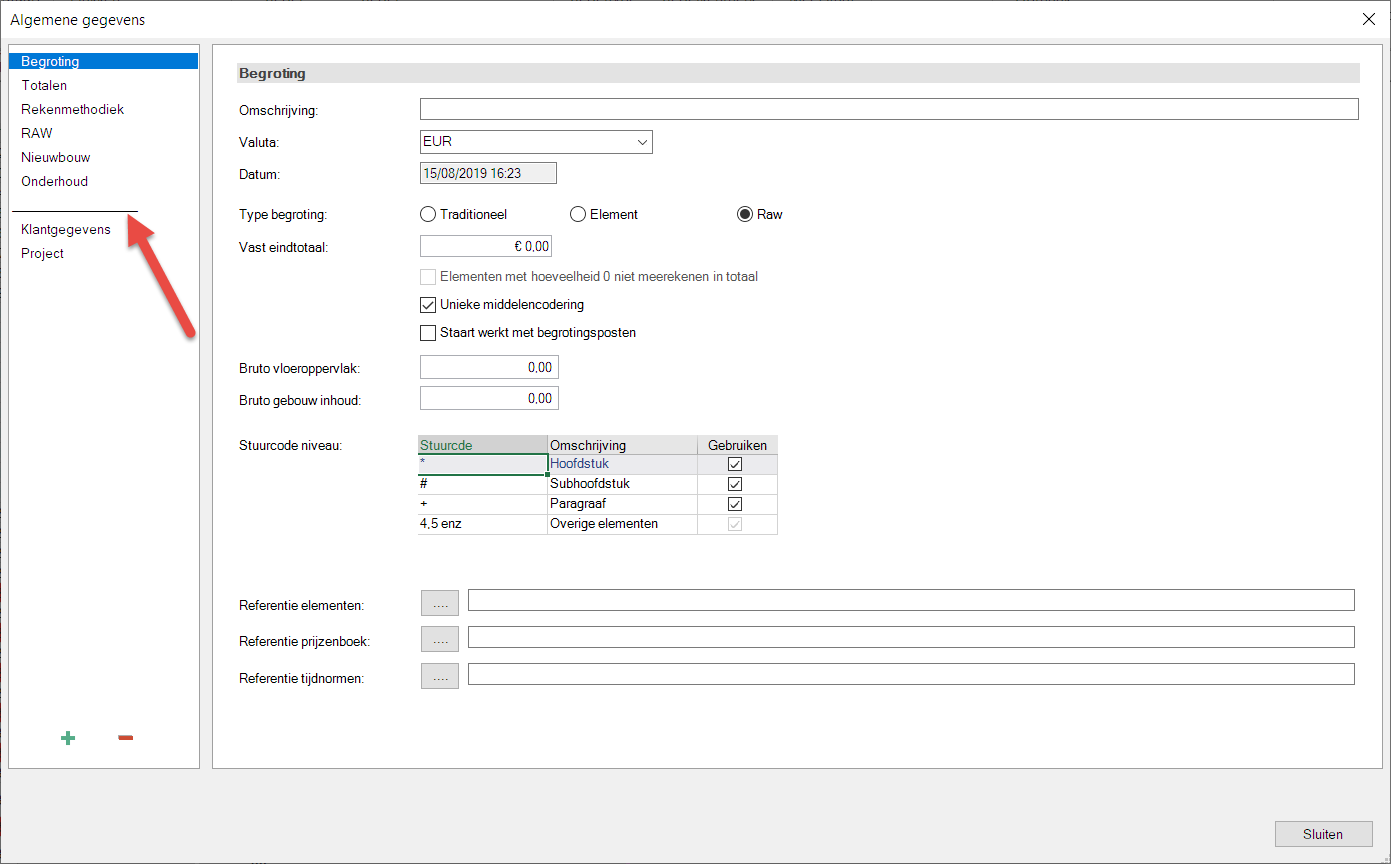
Task: Open the Nieuwbouw section
Action: click(56, 157)
